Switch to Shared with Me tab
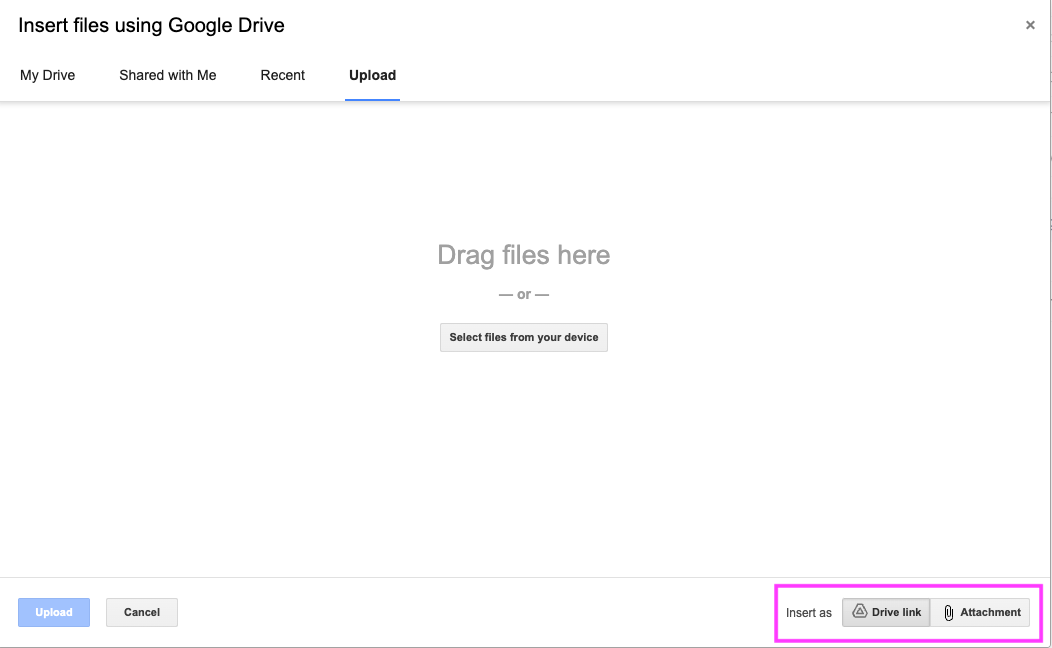This screenshot has width=1052, height=648. point(168,75)
